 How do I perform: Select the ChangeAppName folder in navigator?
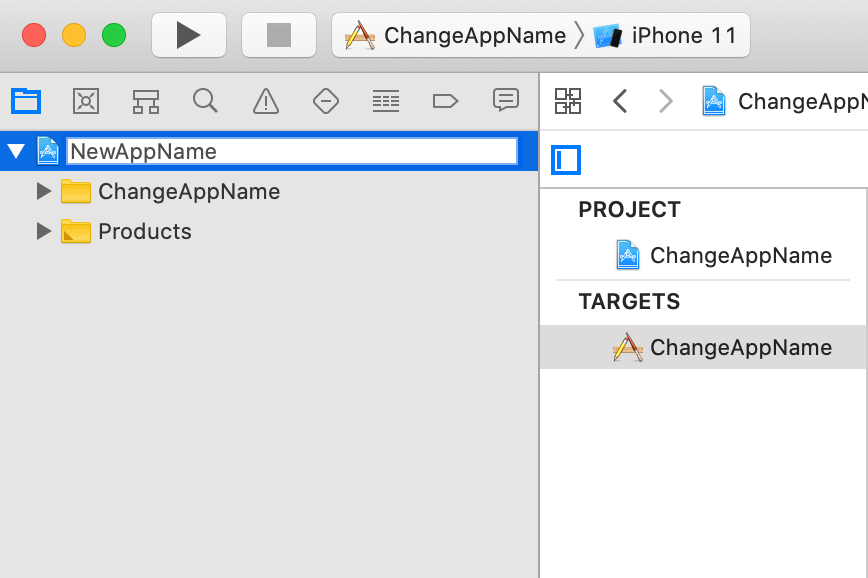(x=189, y=192)
